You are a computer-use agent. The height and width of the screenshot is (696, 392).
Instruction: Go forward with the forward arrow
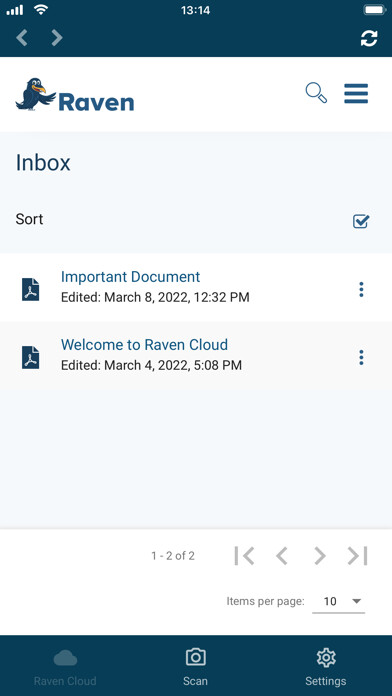(x=57, y=38)
